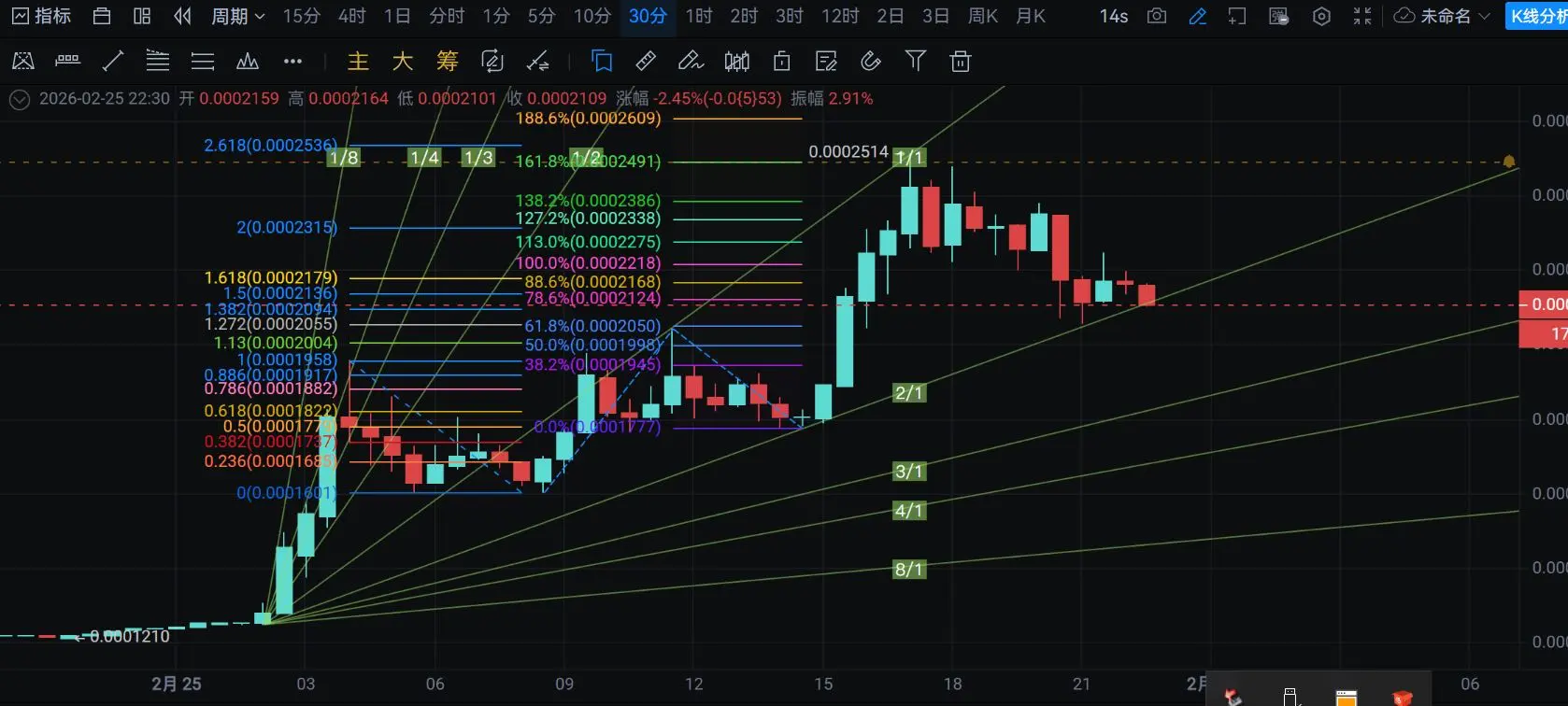Select the 2日 timeframe
Image resolution: width=1568 pixels, height=706 pixels.
click(891, 16)
